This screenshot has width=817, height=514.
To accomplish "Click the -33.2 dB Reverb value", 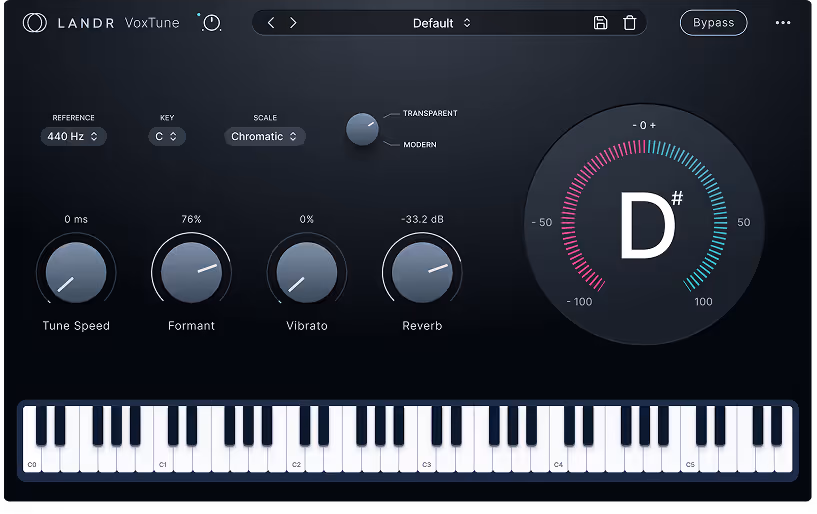I will pos(422,219).
